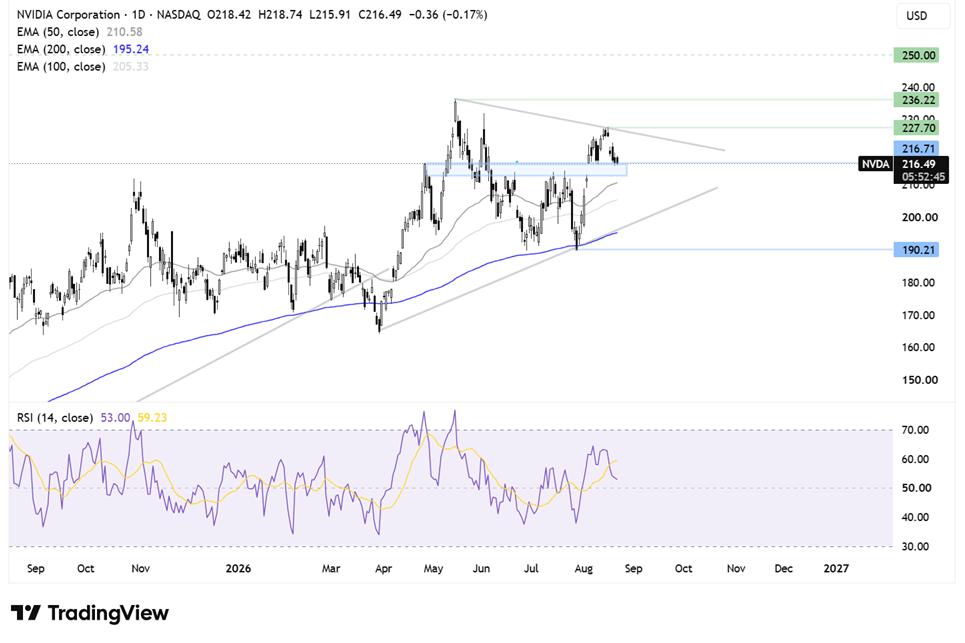The image size is (965, 643).
Task: Click the TradingView logo
Action: (x=90, y=613)
